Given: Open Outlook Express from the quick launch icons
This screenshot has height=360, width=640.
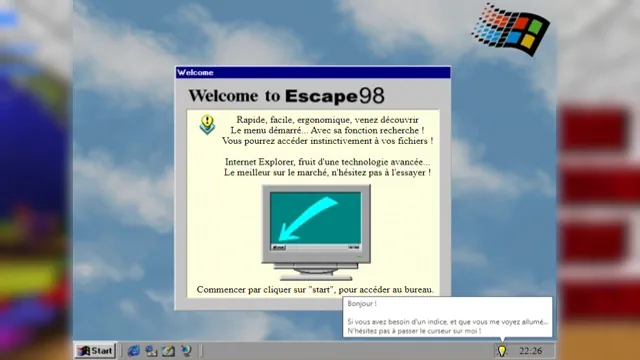Looking at the screenshot, I should click(x=151, y=351).
